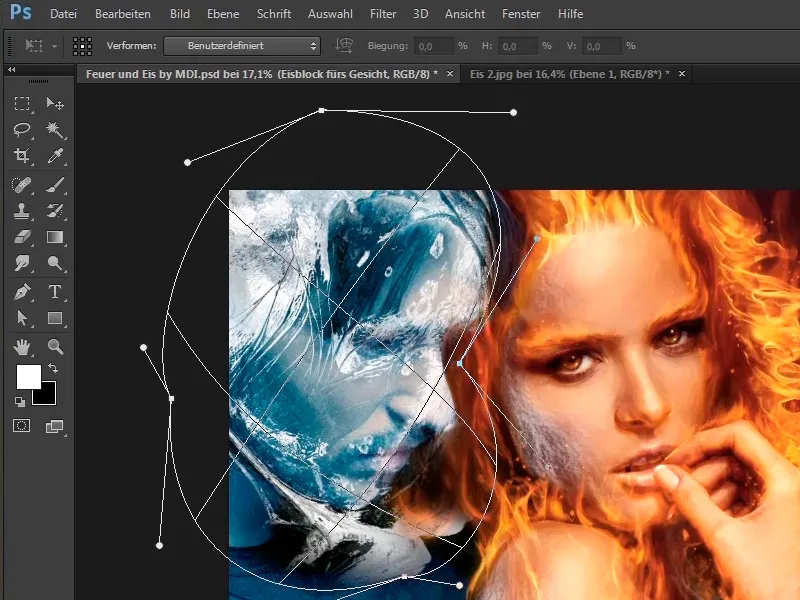Select the Gradient tool
This screenshot has height=600, width=800.
55,237
